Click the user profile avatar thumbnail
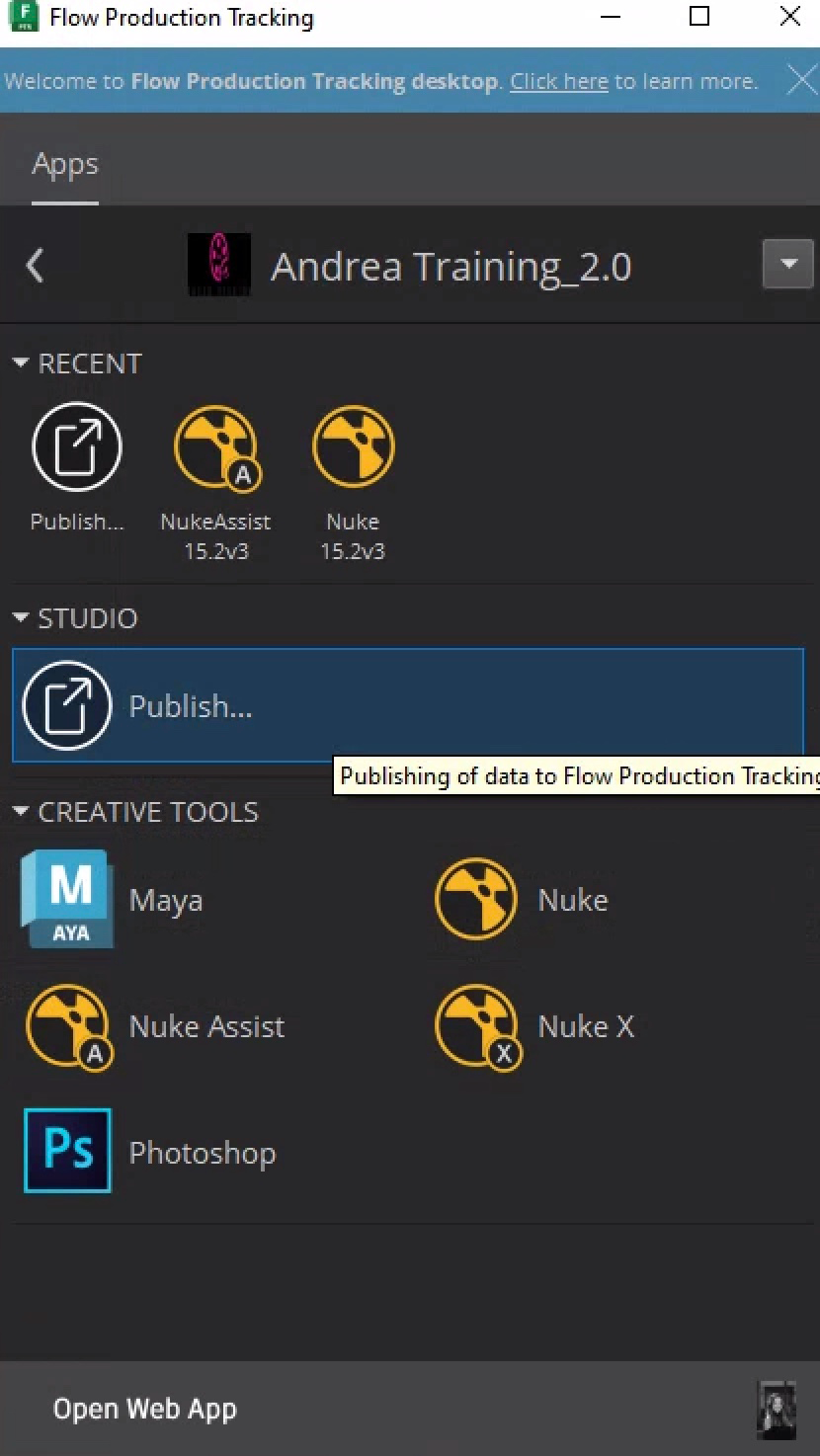 [776, 1410]
